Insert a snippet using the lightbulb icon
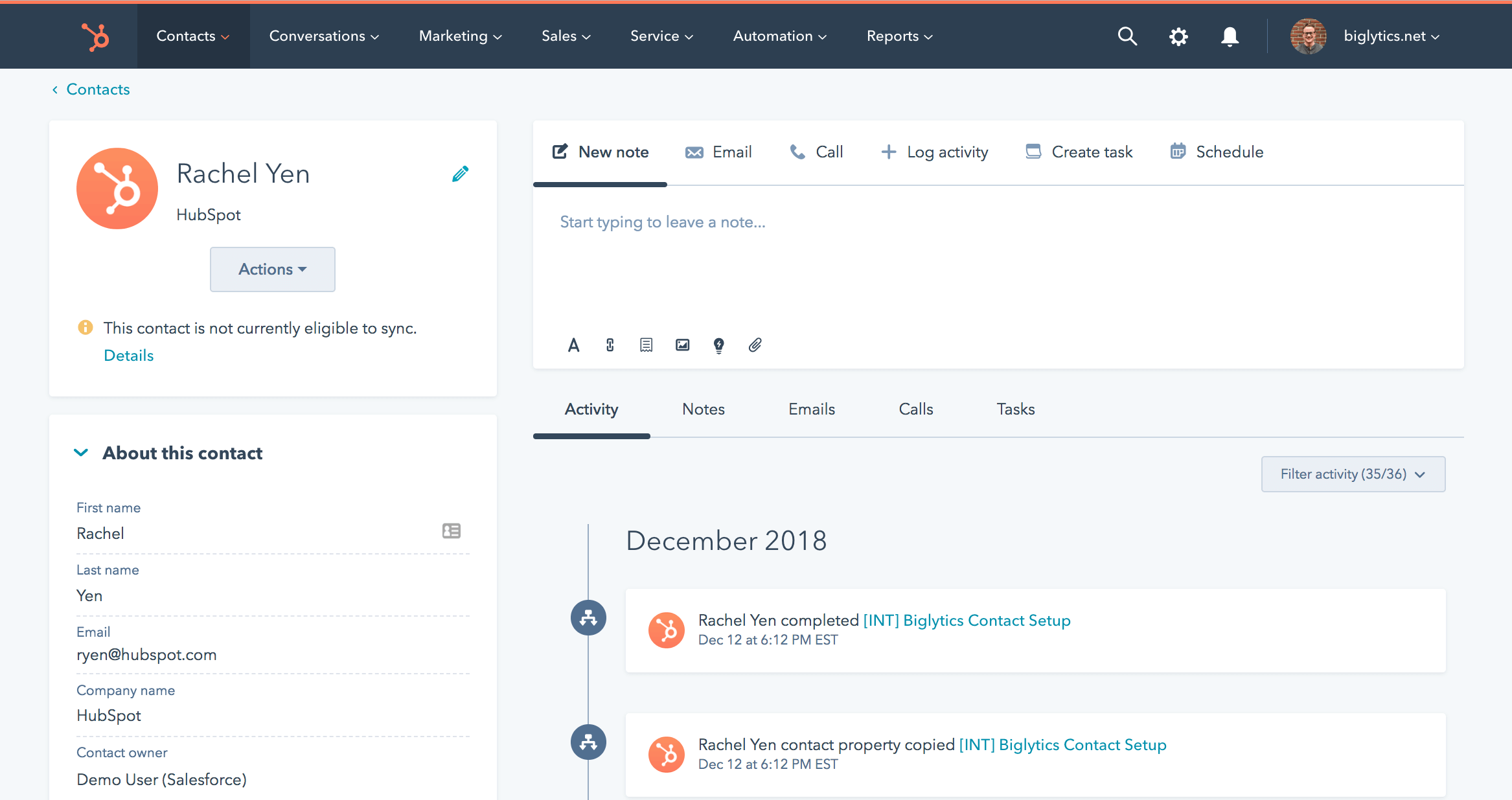Image resolution: width=1512 pixels, height=800 pixels. point(718,345)
